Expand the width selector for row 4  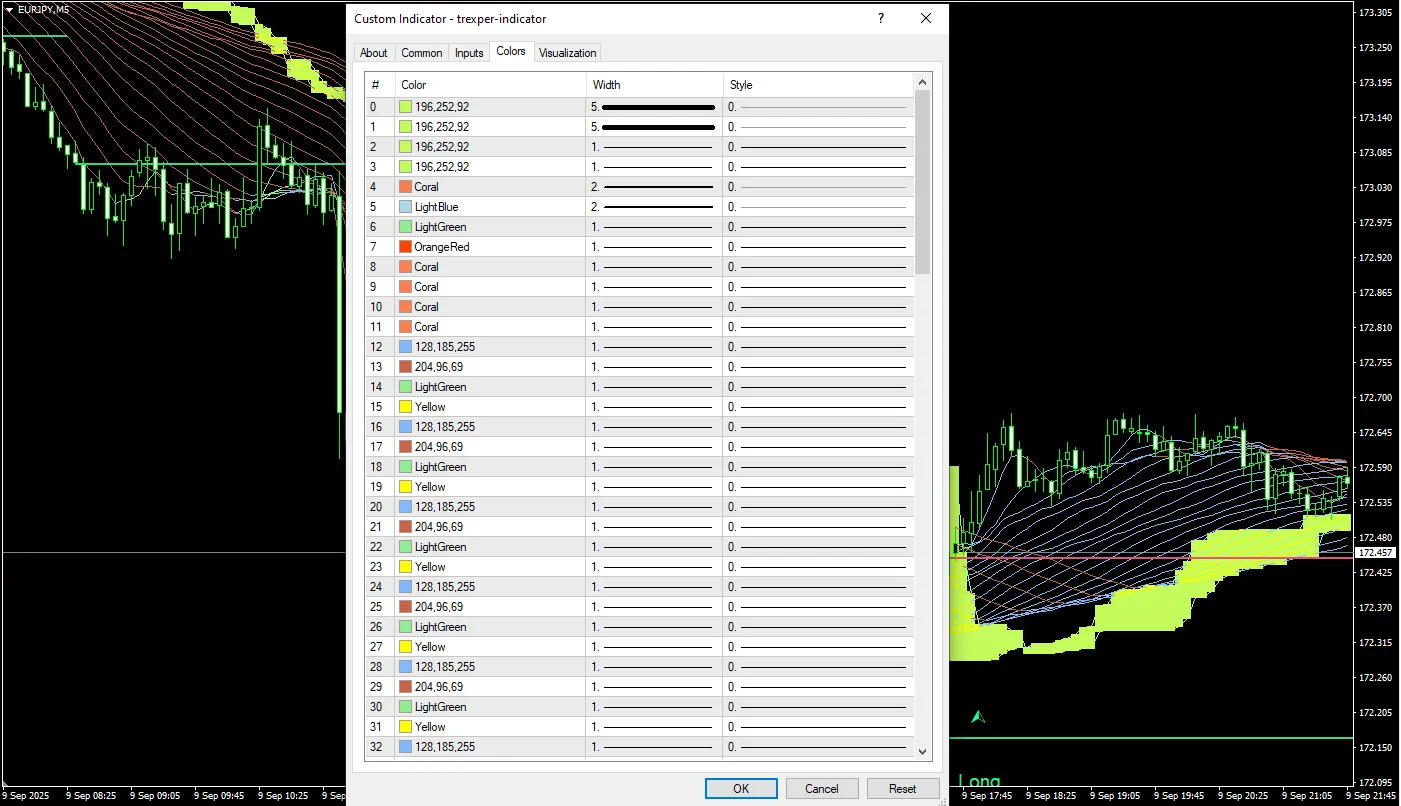(x=654, y=187)
